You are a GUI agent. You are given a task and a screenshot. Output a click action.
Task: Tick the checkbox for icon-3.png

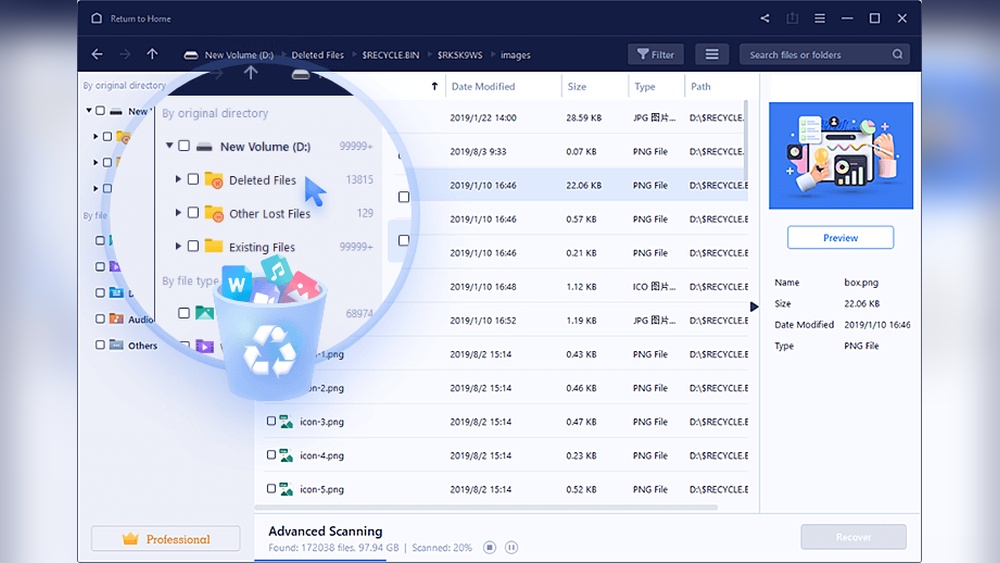click(x=271, y=421)
